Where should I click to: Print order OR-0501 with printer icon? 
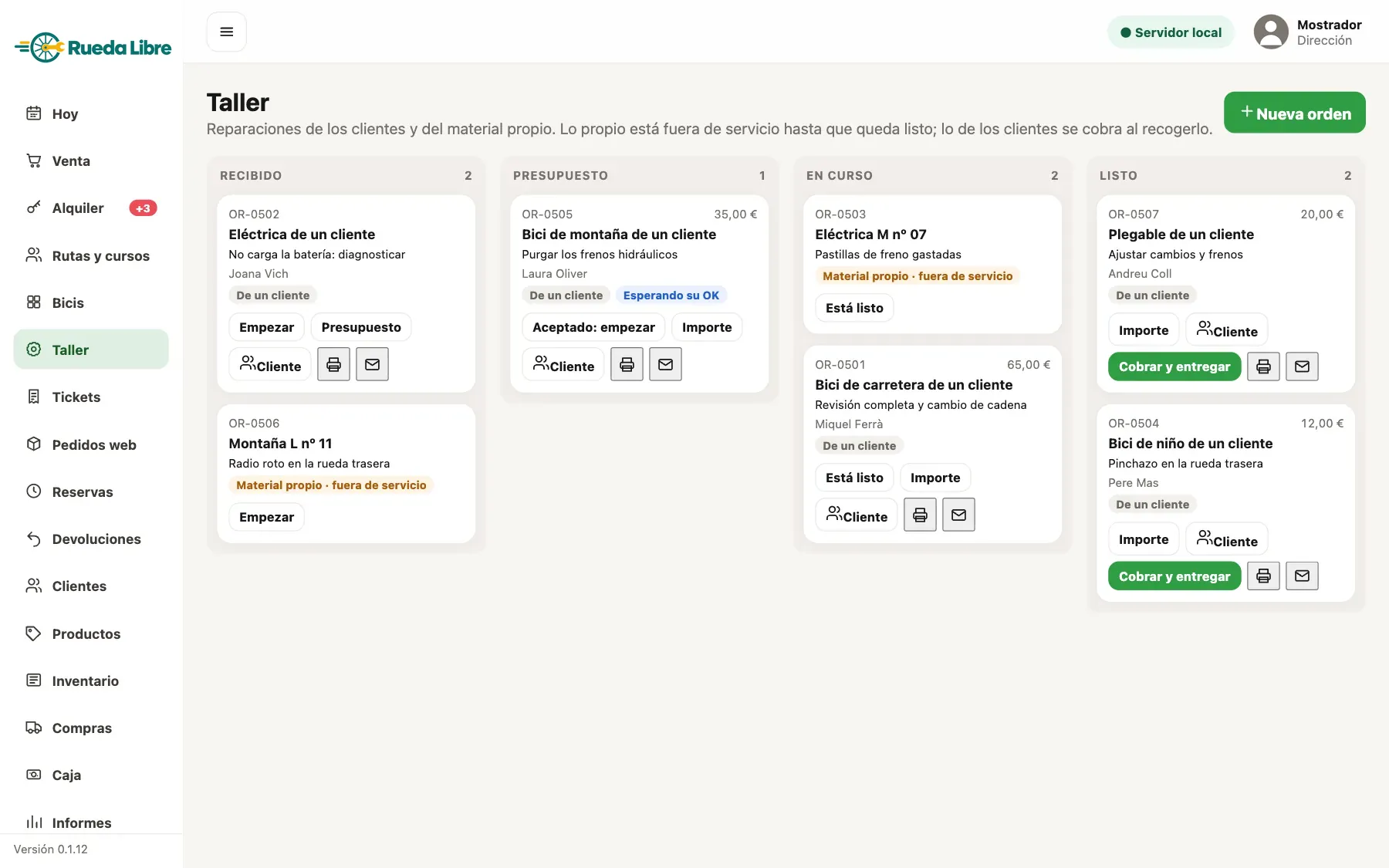click(x=920, y=515)
